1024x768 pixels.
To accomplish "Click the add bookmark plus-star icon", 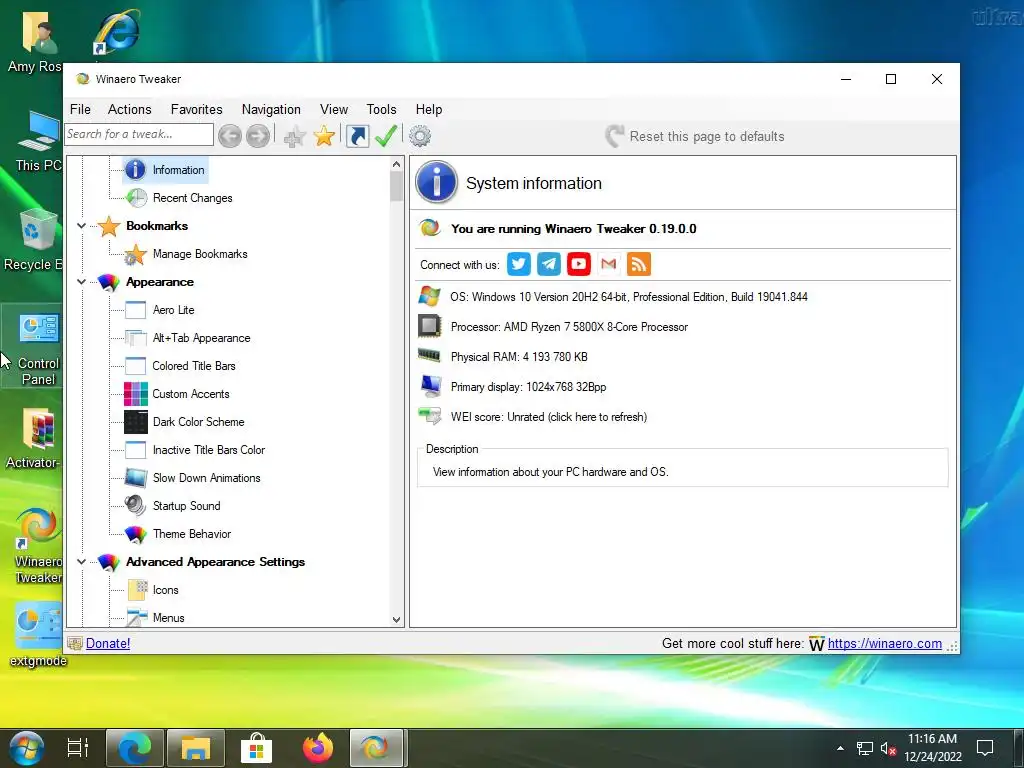I will click(295, 136).
